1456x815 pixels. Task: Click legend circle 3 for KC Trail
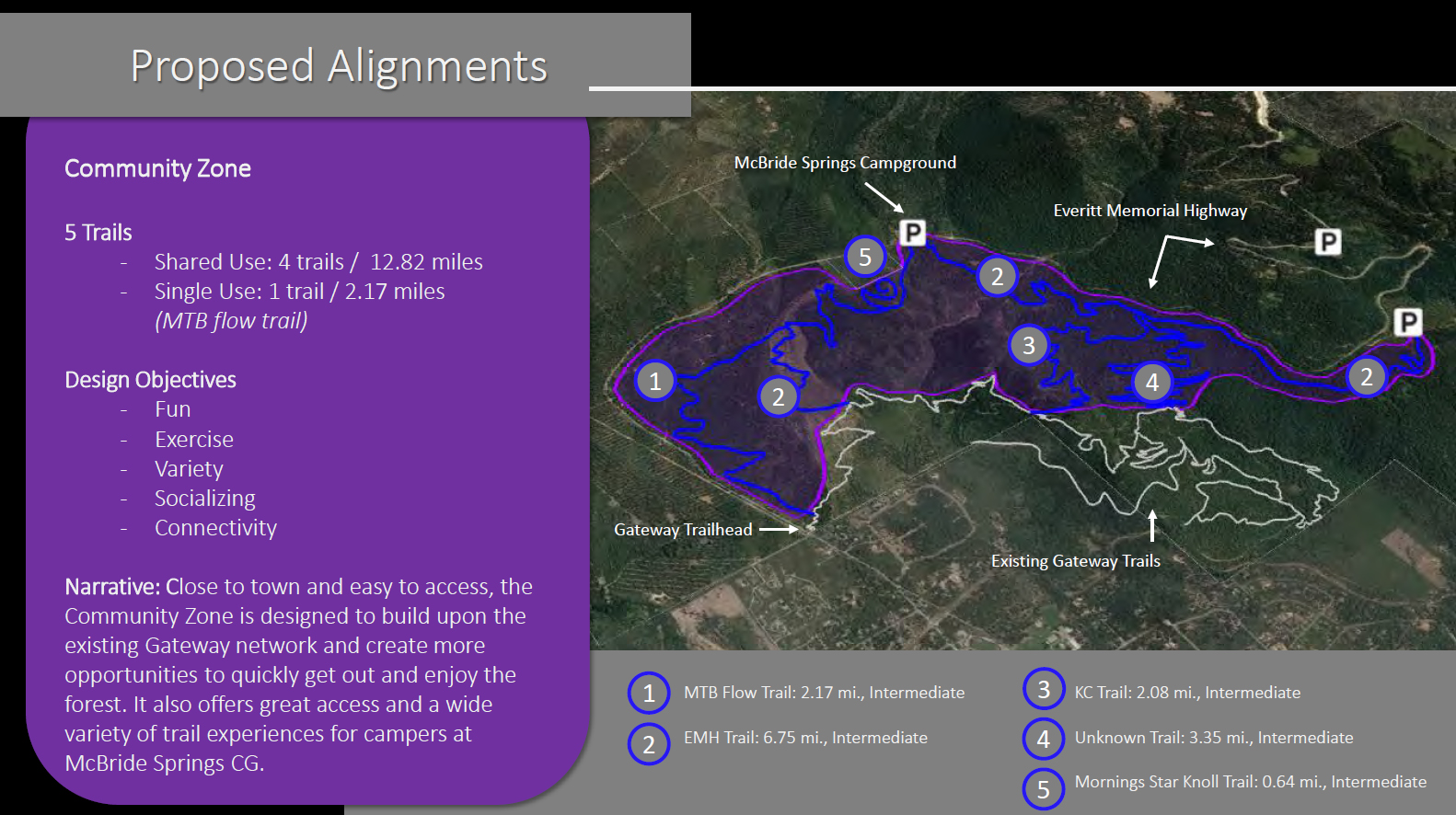tap(1044, 689)
